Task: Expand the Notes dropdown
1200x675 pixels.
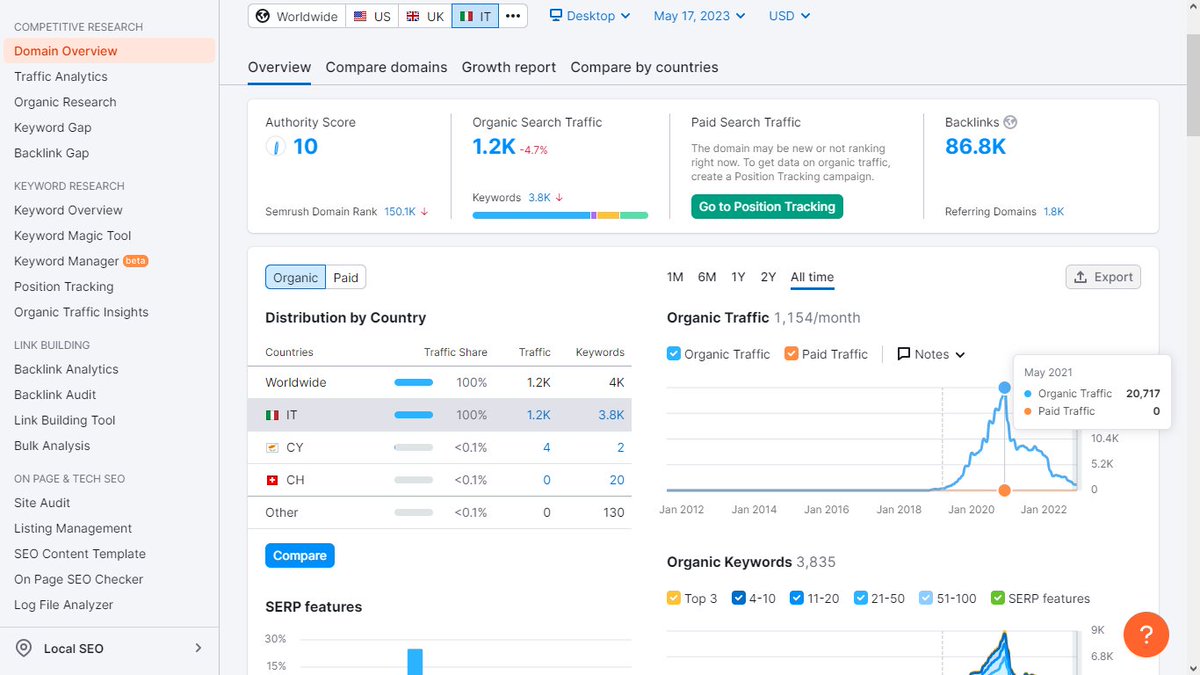Action: (932, 354)
